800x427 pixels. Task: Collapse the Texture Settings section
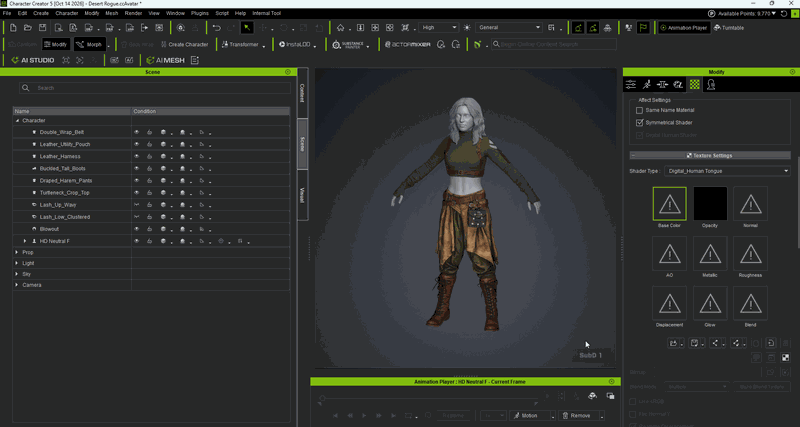pyautogui.click(x=633, y=156)
